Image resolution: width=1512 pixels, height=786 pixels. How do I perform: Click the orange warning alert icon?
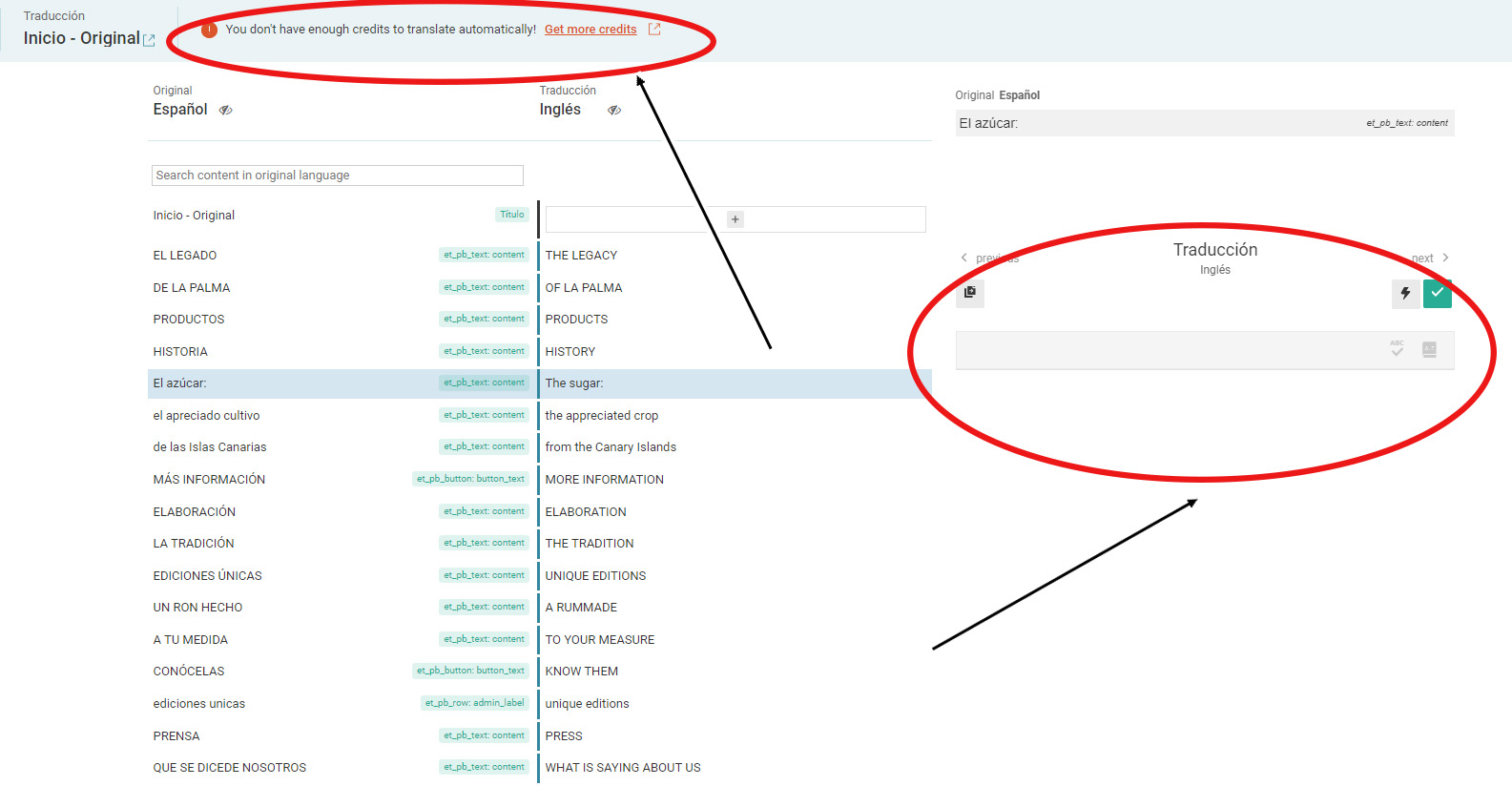tap(210, 30)
